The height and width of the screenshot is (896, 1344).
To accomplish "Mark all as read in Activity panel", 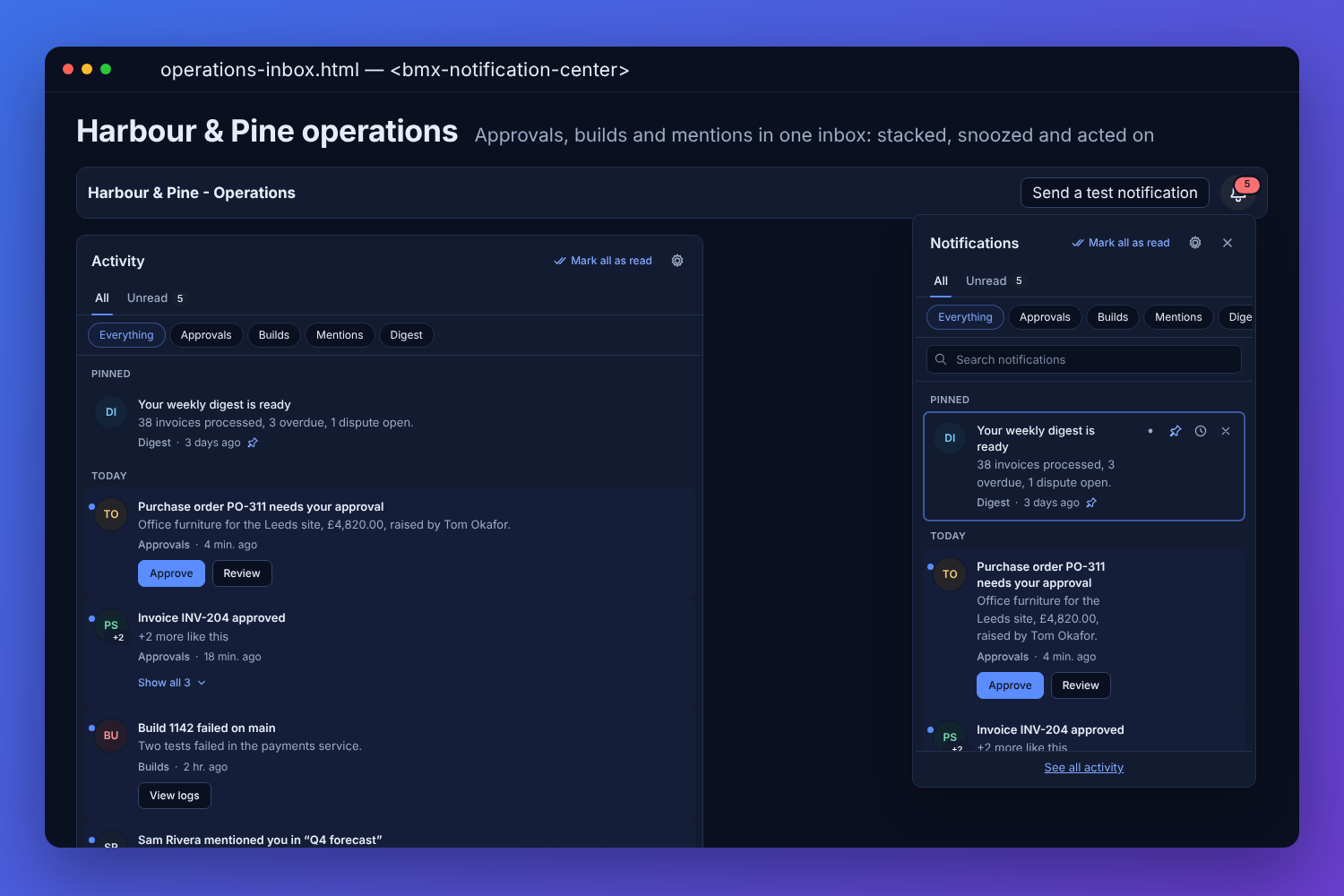I will click(x=603, y=261).
